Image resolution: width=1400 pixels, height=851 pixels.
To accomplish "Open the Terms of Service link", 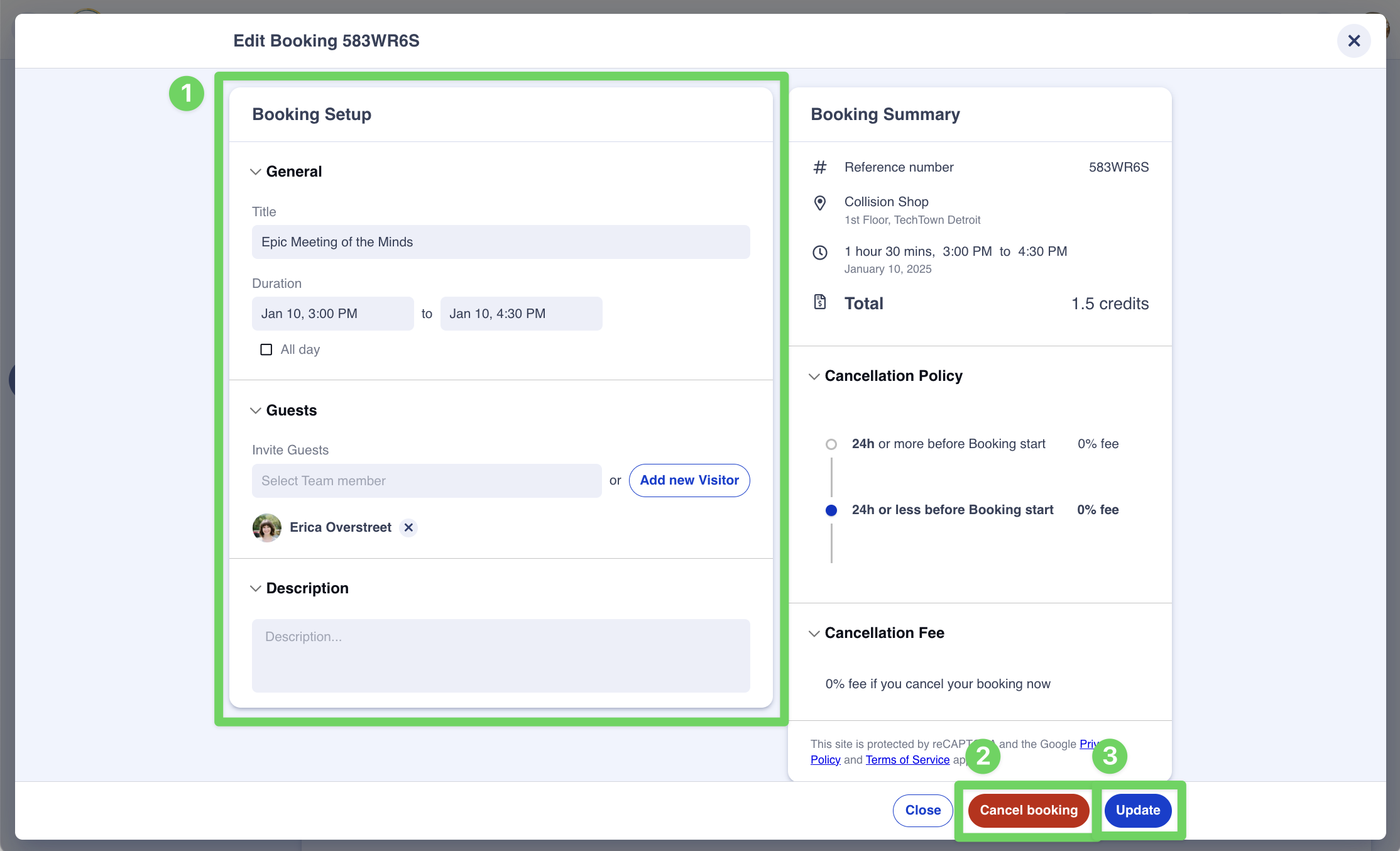I will click(x=907, y=760).
